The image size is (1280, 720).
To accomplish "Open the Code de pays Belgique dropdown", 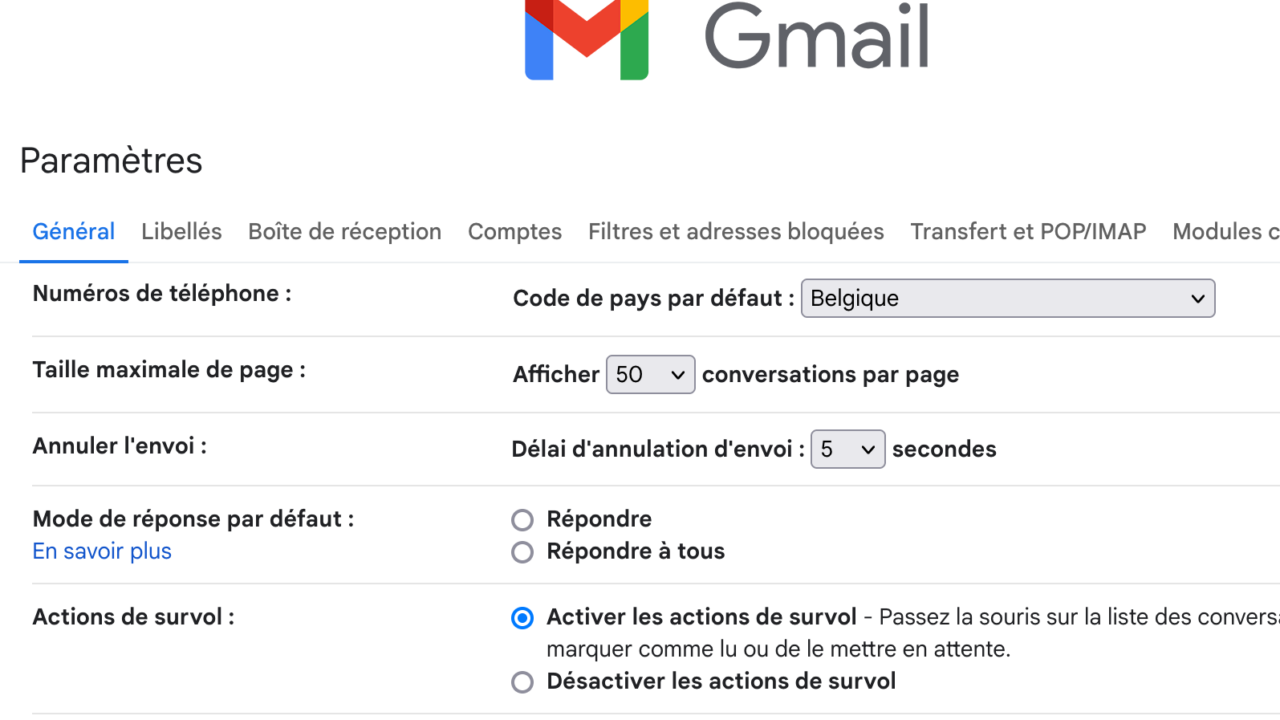I will point(1008,298).
